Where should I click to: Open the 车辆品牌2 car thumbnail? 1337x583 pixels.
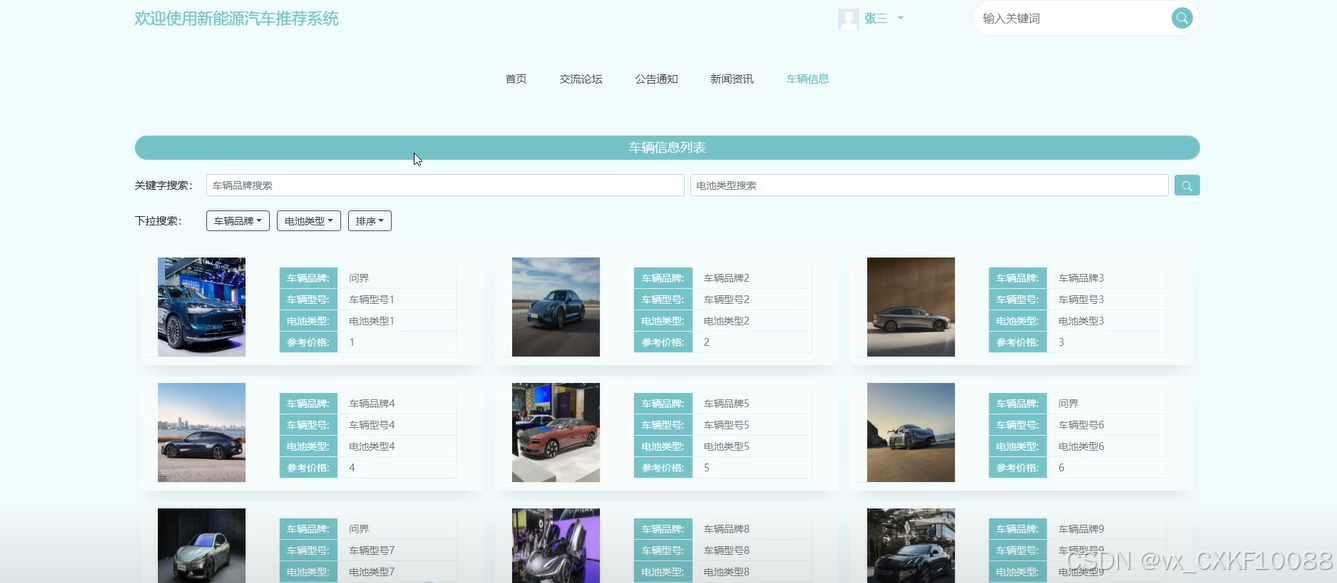(x=556, y=307)
